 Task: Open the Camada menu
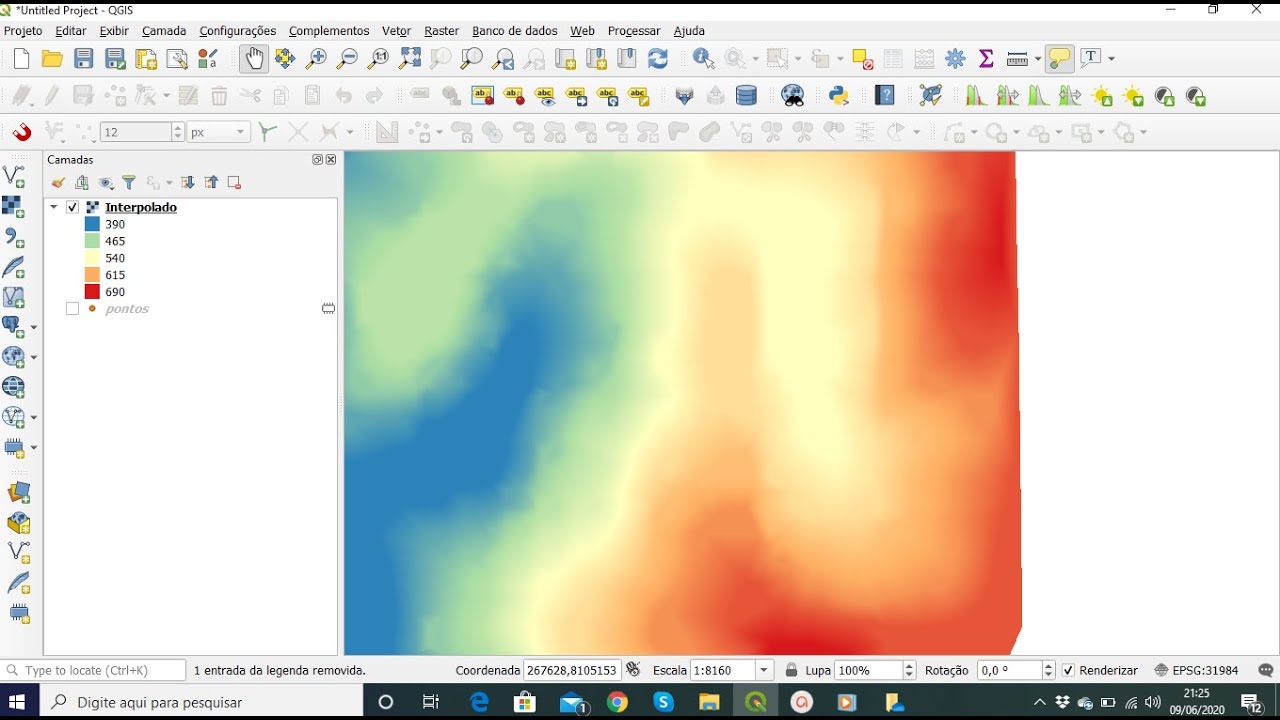164,31
